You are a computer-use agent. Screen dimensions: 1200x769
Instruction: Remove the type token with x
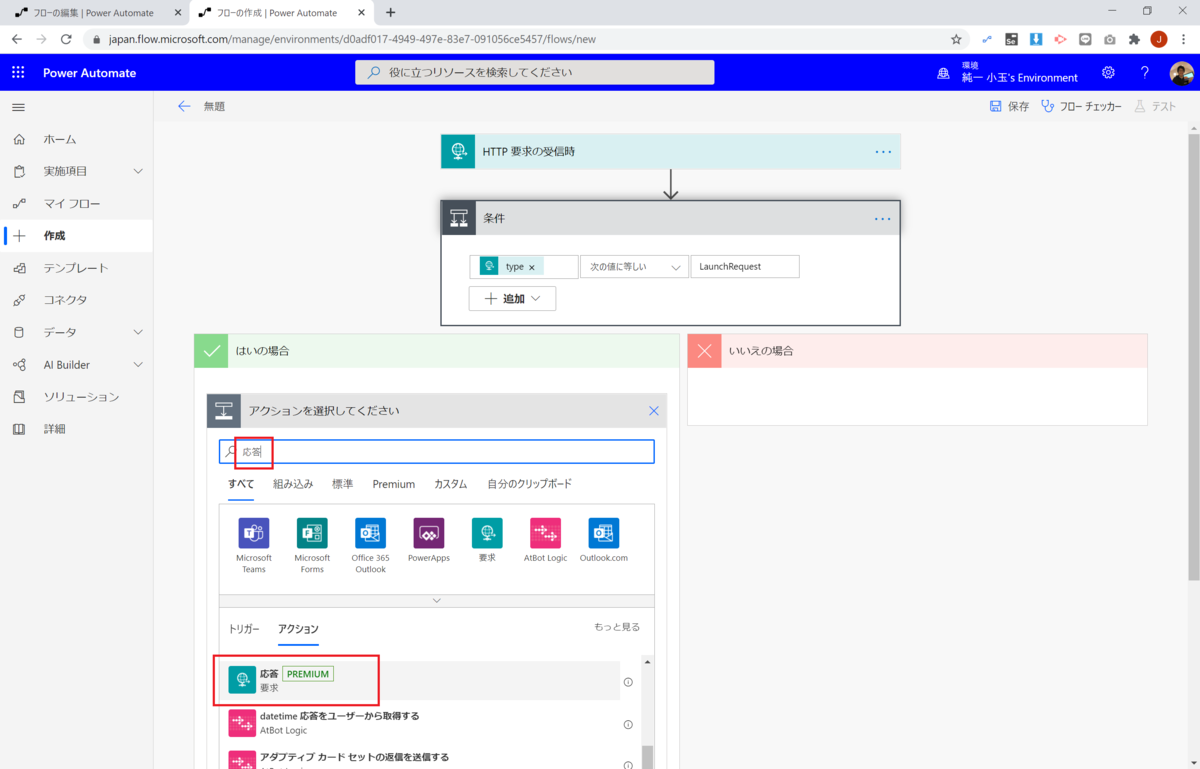pyautogui.click(x=532, y=267)
